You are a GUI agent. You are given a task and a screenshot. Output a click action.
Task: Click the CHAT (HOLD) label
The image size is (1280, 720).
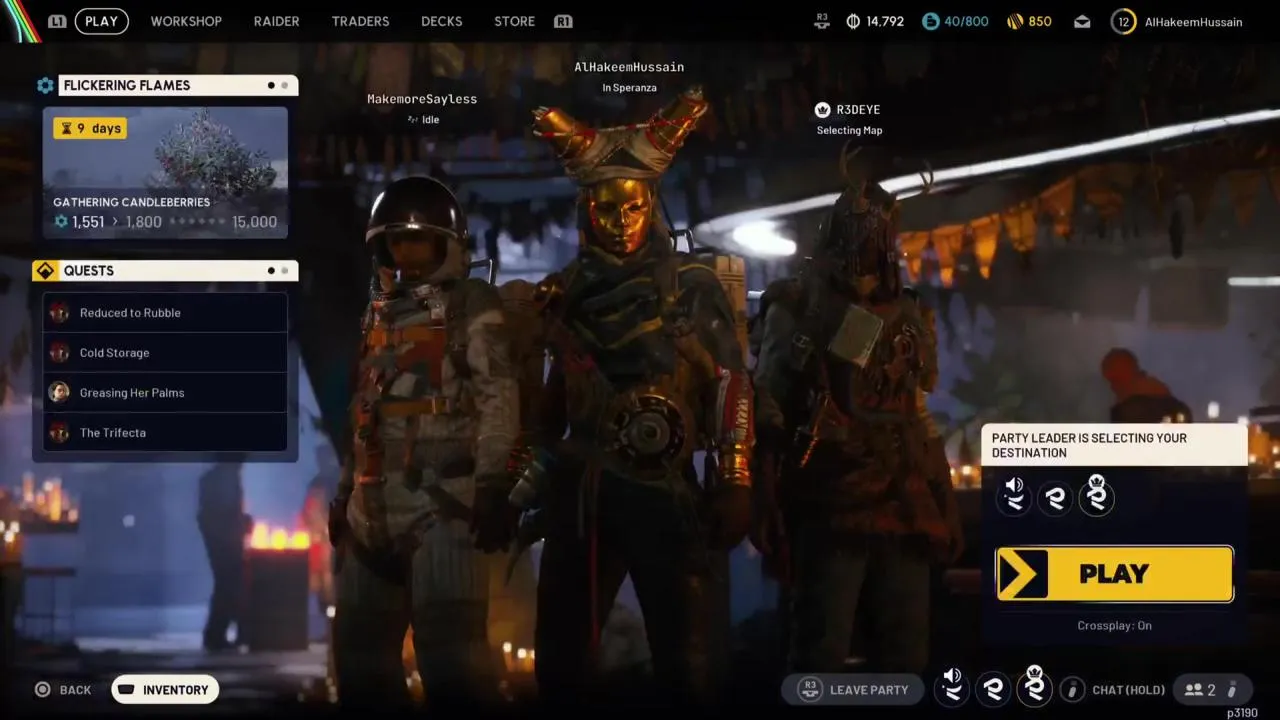pyautogui.click(x=1128, y=690)
